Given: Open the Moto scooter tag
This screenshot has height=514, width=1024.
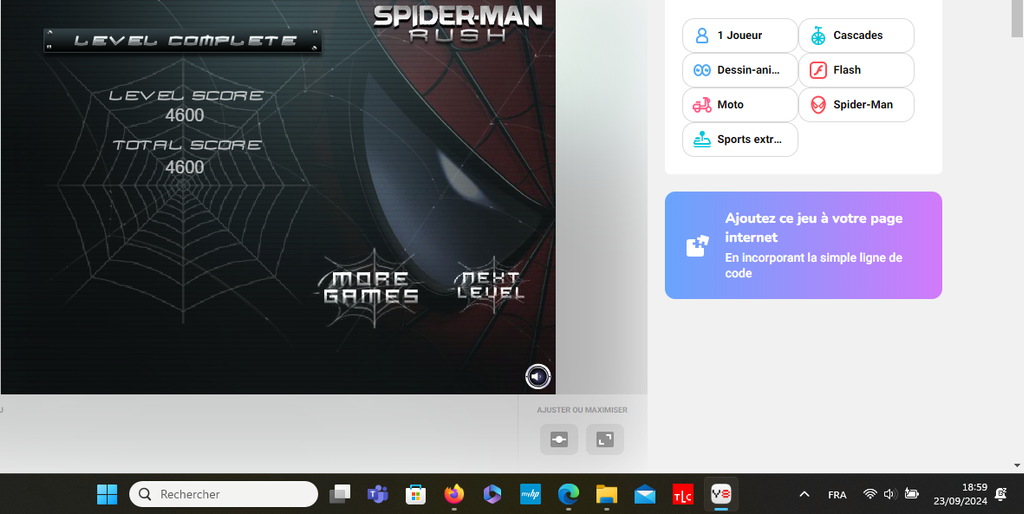Looking at the screenshot, I should tap(740, 104).
